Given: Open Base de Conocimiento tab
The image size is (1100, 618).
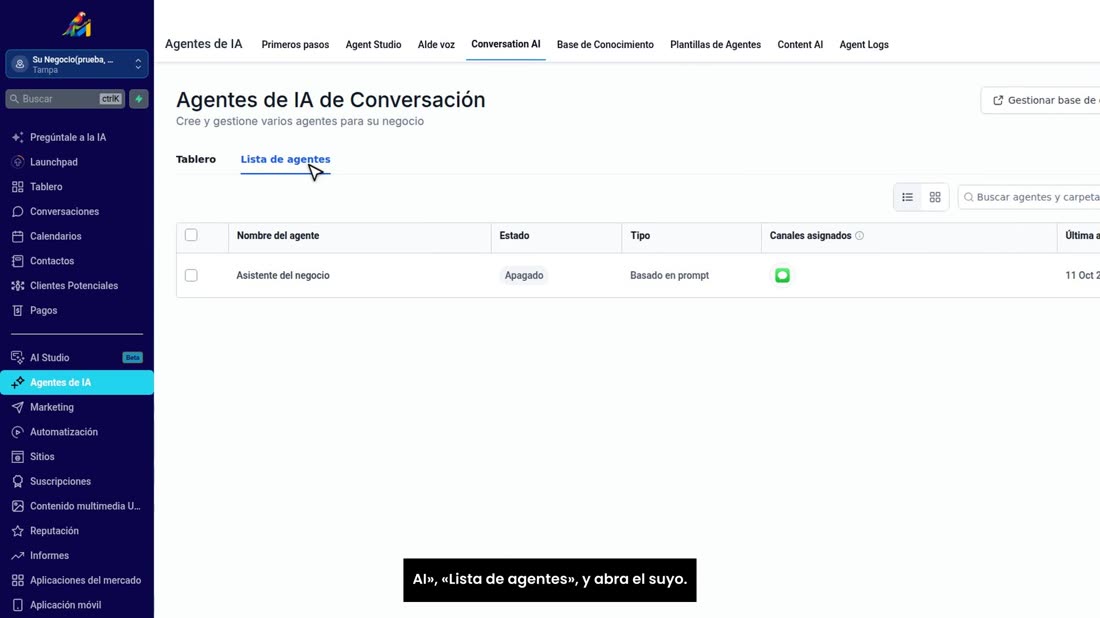Looking at the screenshot, I should (x=605, y=44).
